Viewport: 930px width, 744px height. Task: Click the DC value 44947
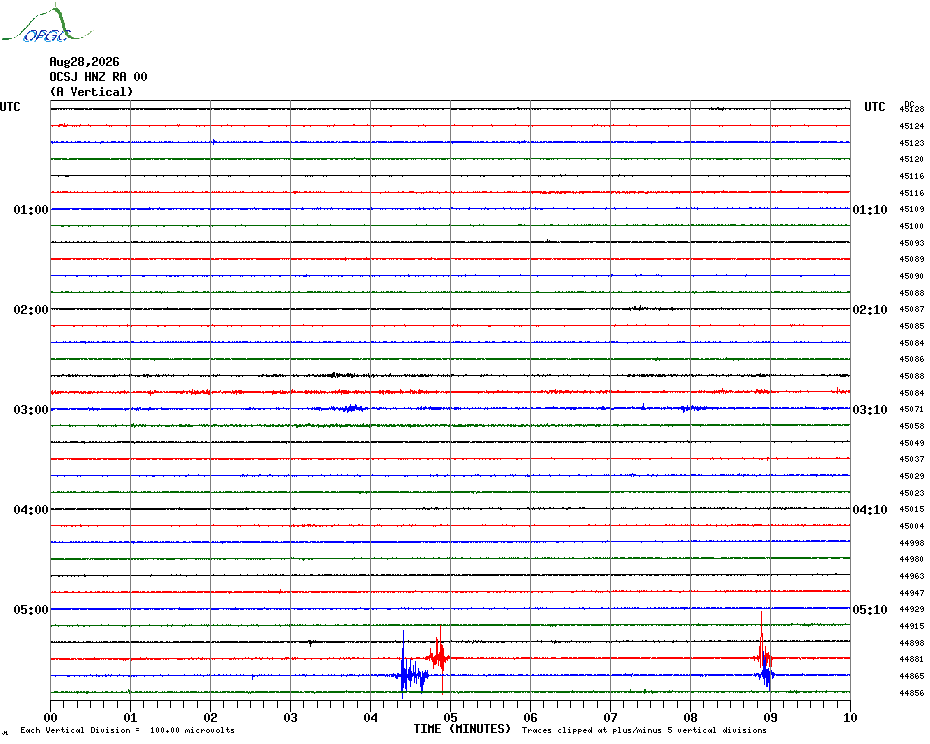912,593
